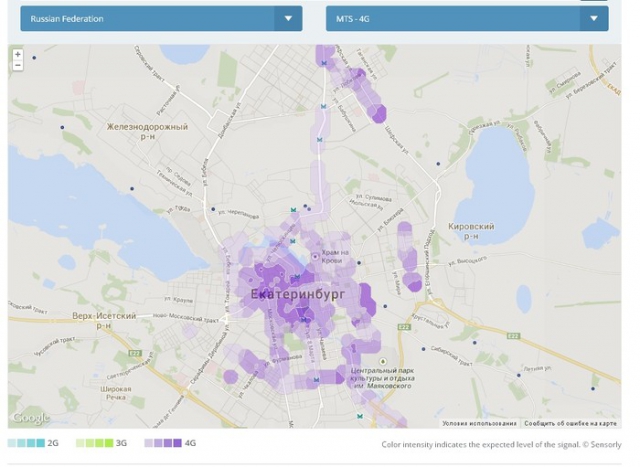Click the Донбасская ул. street label
Viewport: 640px width, 467px height.
click(229, 119)
